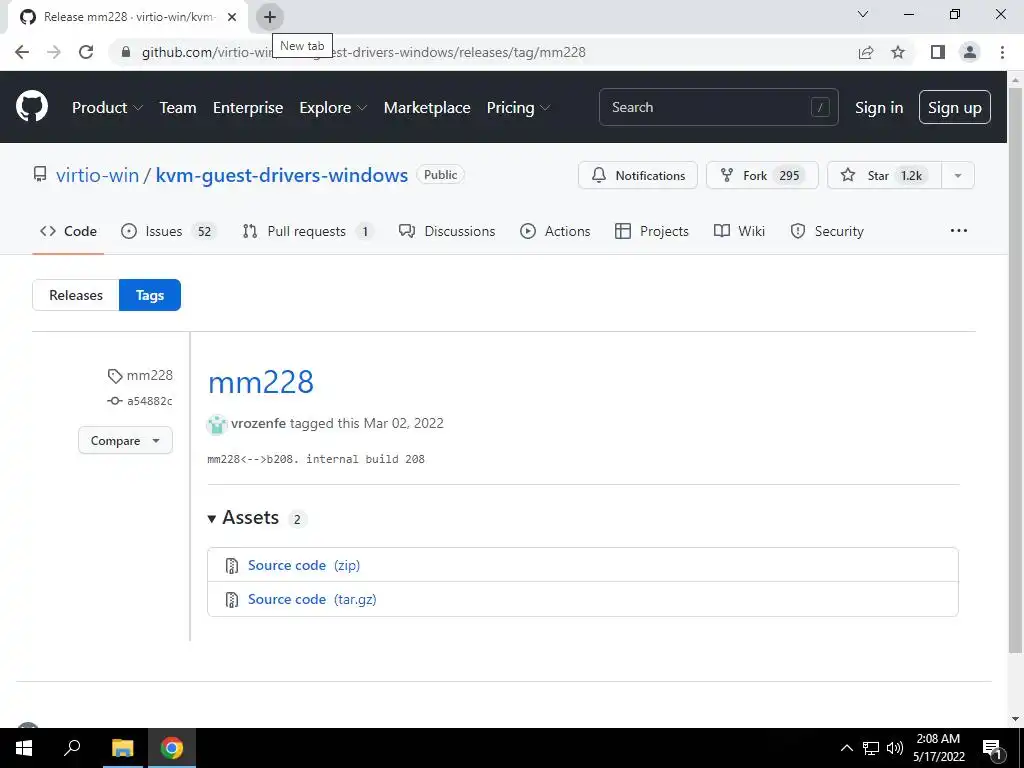Click the browser address bar URL
The width and height of the screenshot is (1024, 768).
364,52
